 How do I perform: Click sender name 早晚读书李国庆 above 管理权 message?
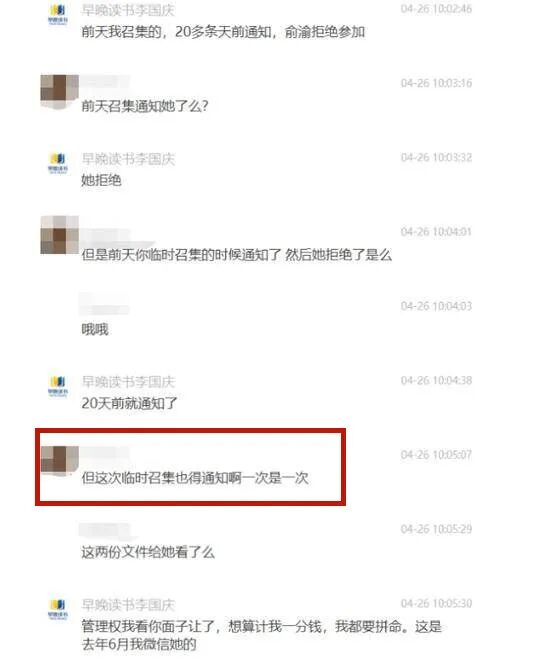[x=128, y=605]
